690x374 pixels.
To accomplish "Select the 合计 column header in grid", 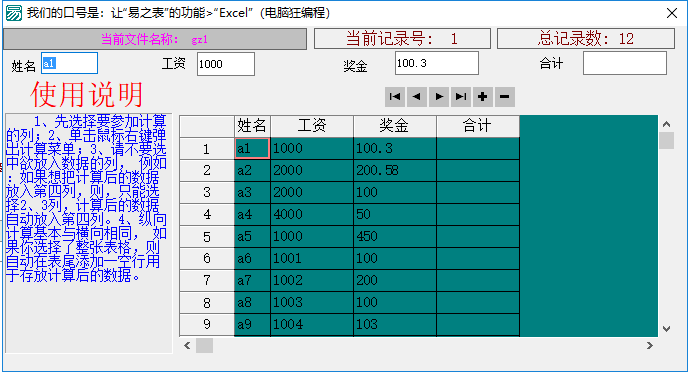I will point(478,126).
